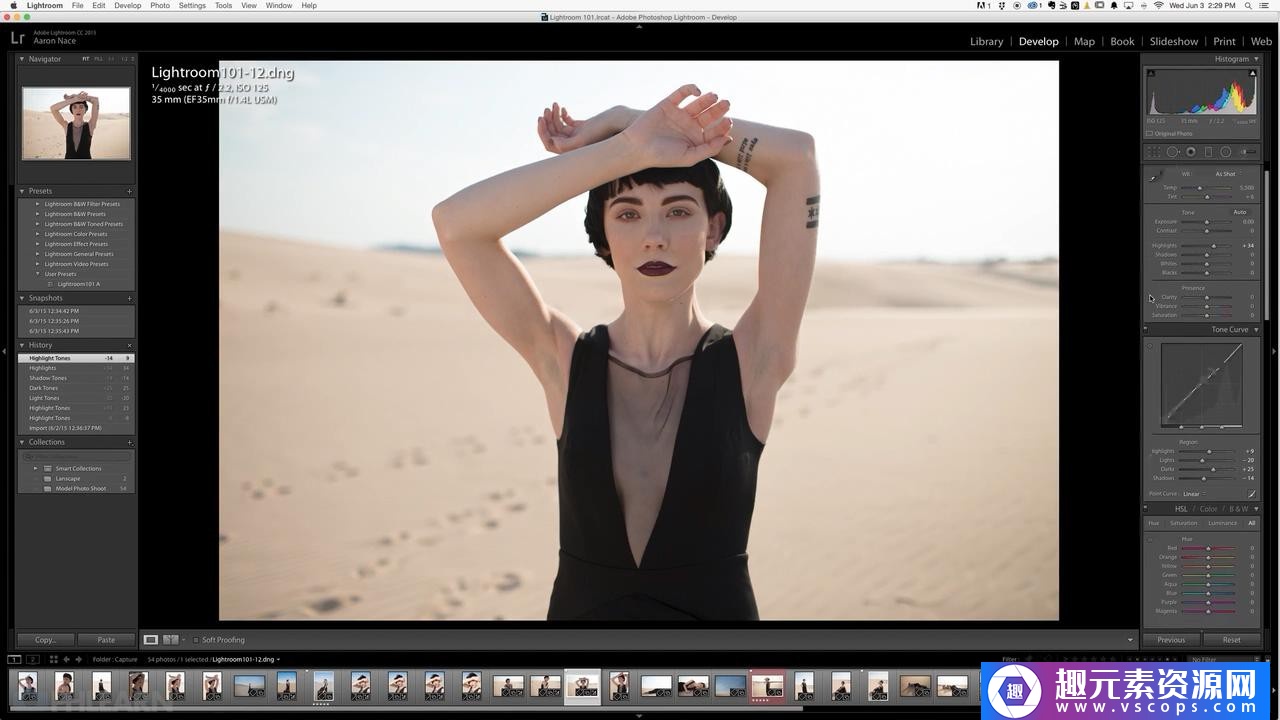The image size is (1280, 720).
Task: Select the Radial Filter tool
Action: click(x=1225, y=152)
